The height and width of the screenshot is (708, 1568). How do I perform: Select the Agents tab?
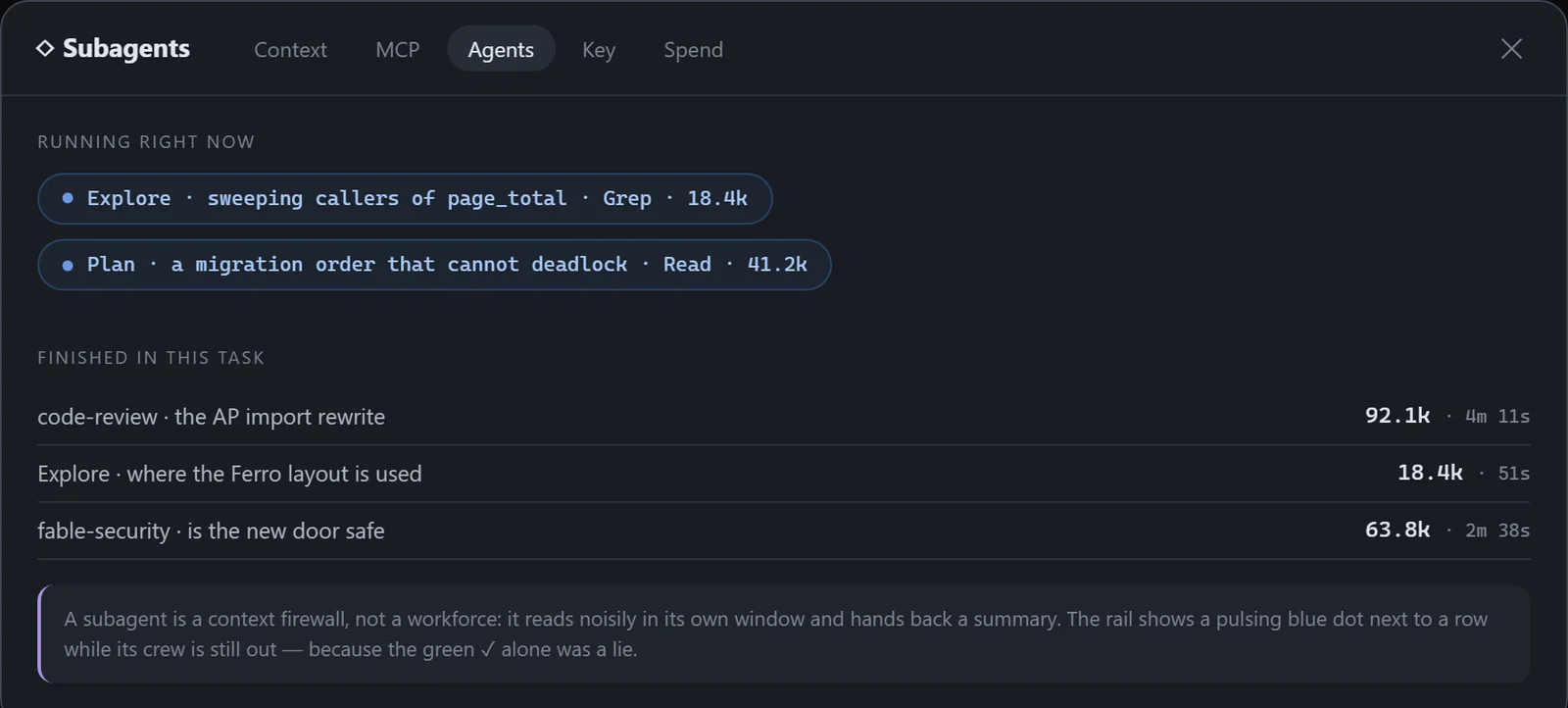tap(501, 49)
